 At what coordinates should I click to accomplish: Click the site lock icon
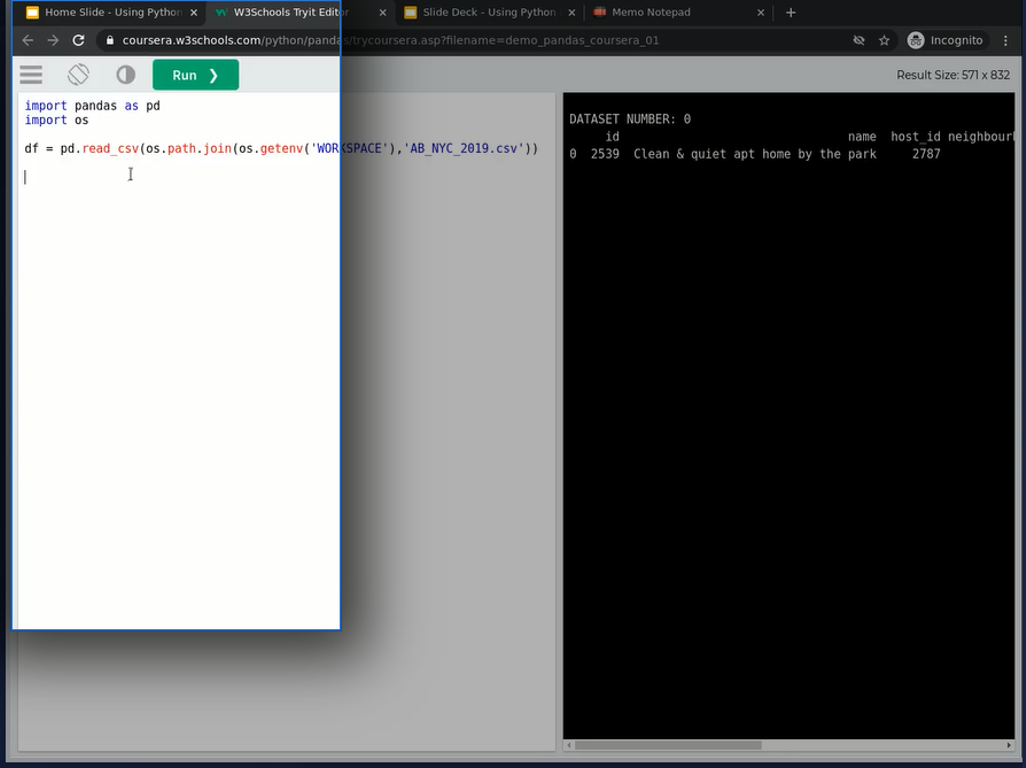(x=110, y=41)
